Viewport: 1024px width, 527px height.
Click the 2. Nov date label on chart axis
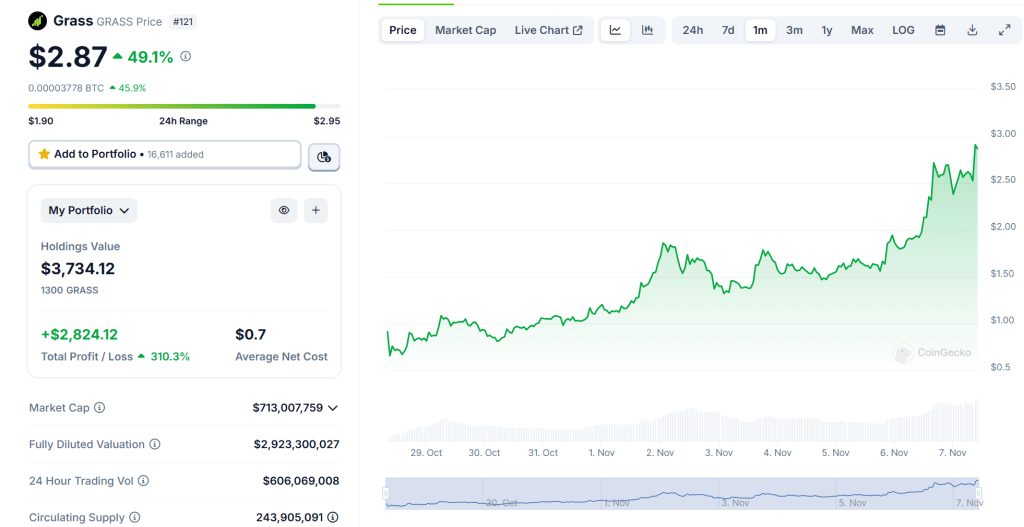coord(660,453)
